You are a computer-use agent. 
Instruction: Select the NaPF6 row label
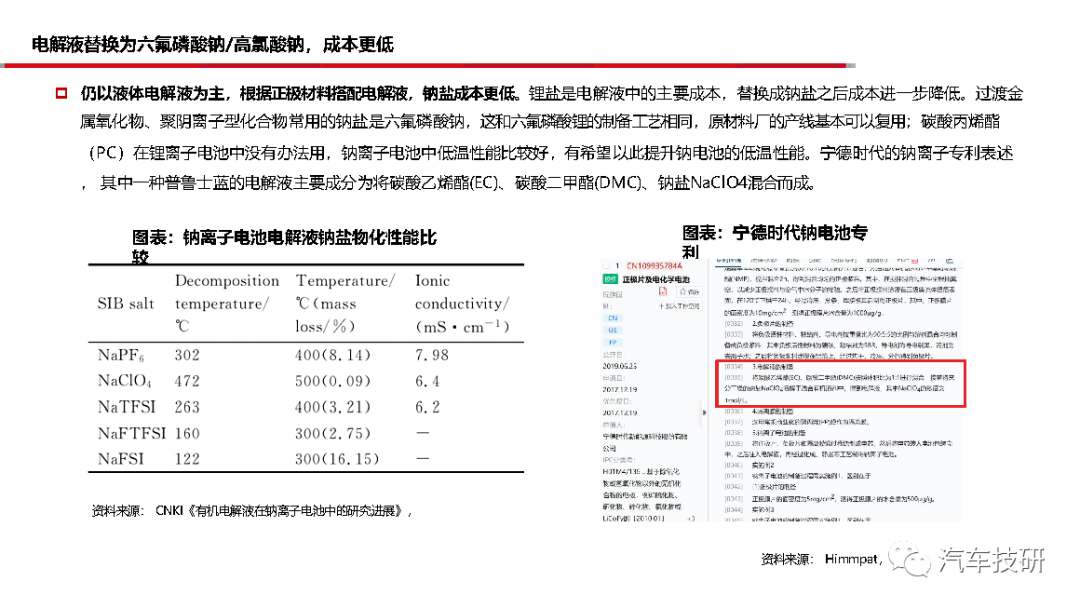[121, 355]
